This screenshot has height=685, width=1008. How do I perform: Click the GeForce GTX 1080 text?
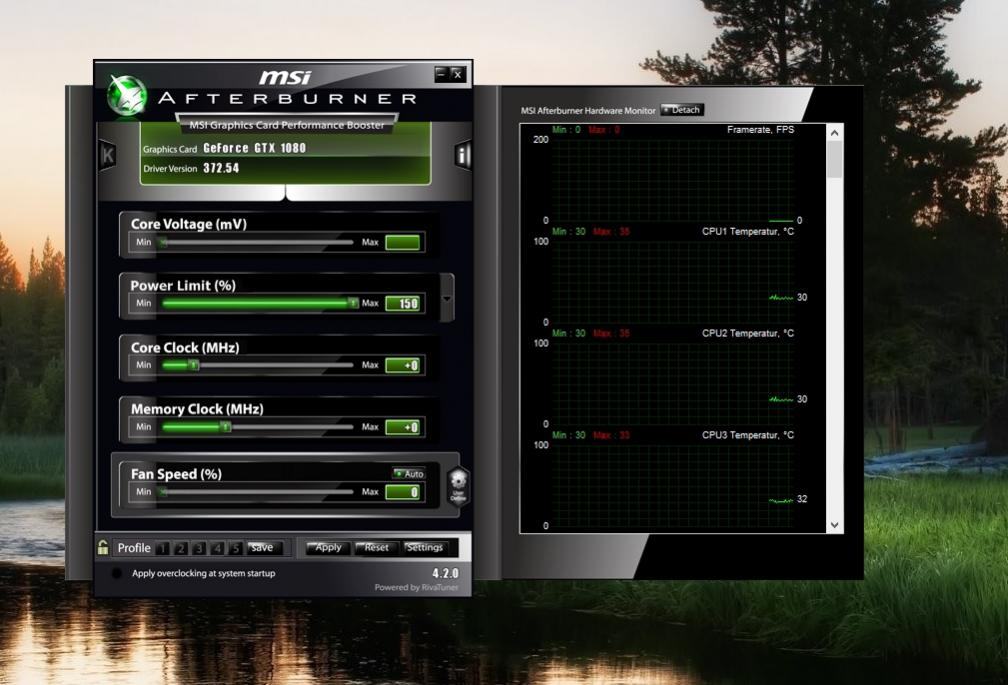255,148
